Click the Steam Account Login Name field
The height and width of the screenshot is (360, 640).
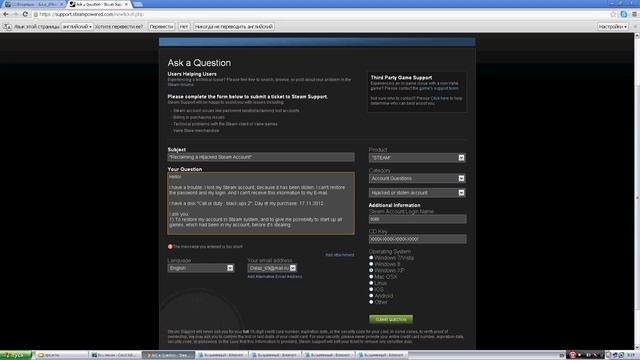(417, 219)
